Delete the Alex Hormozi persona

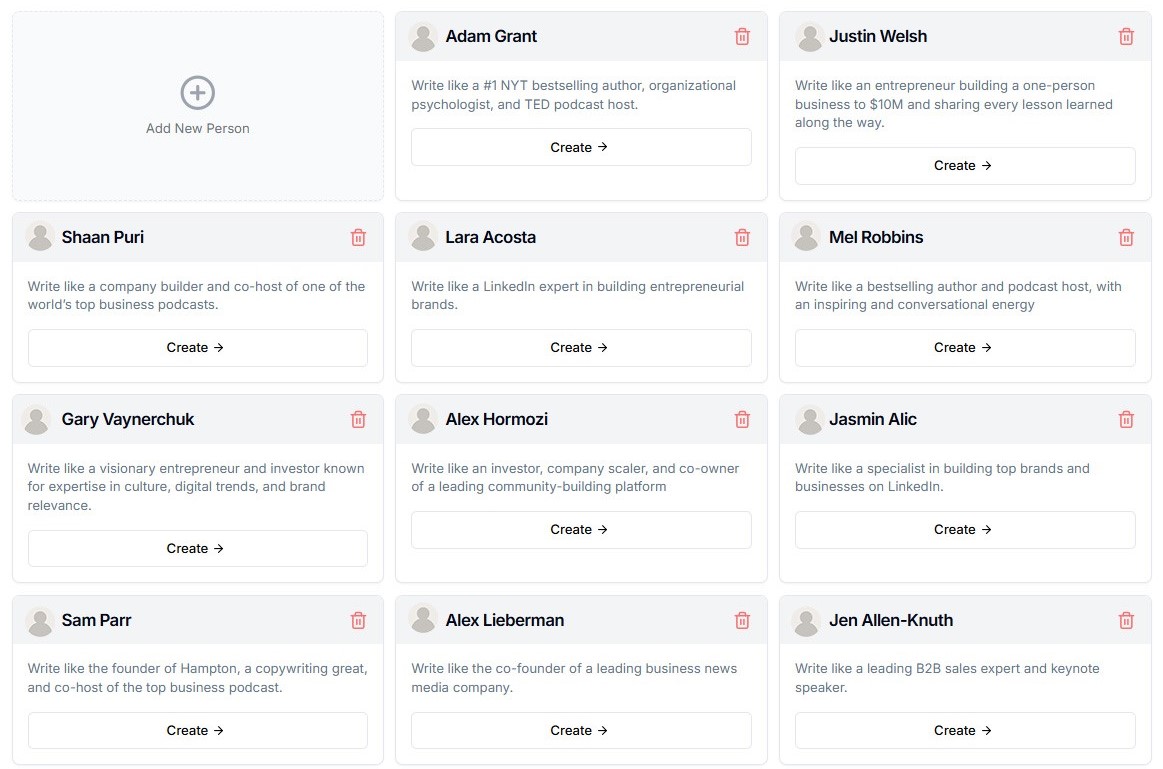tap(742, 420)
